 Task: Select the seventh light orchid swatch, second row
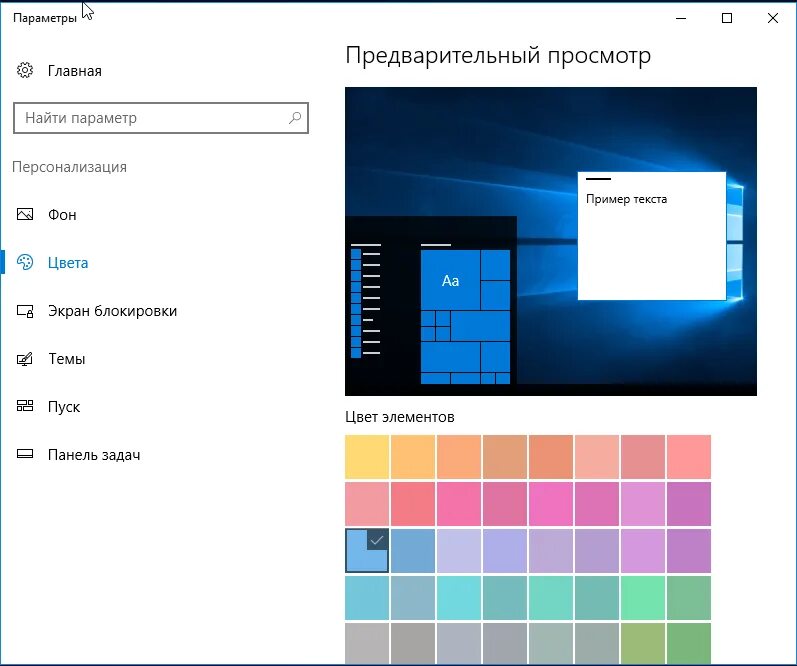coord(643,504)
